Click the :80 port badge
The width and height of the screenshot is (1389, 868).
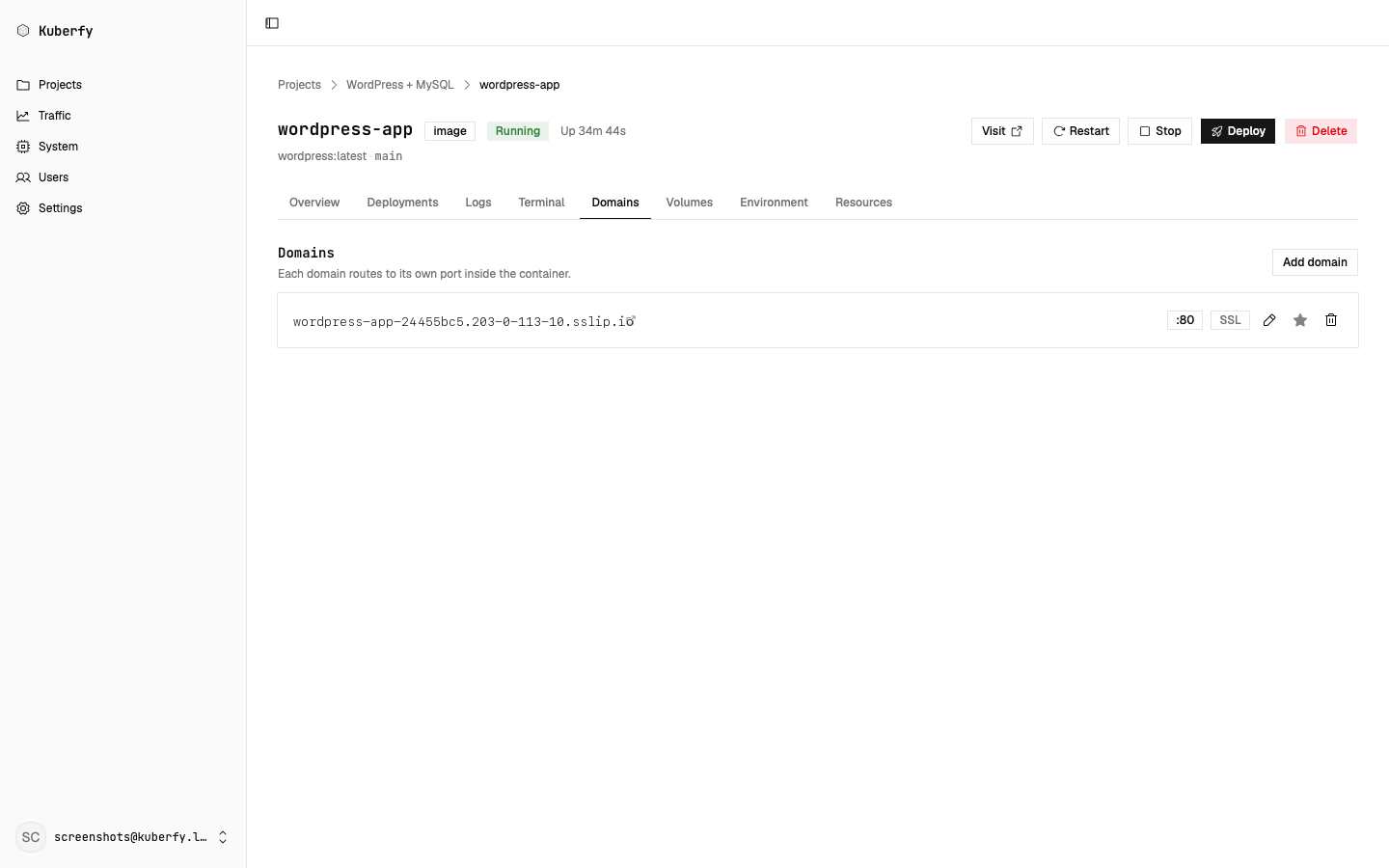1185,320
